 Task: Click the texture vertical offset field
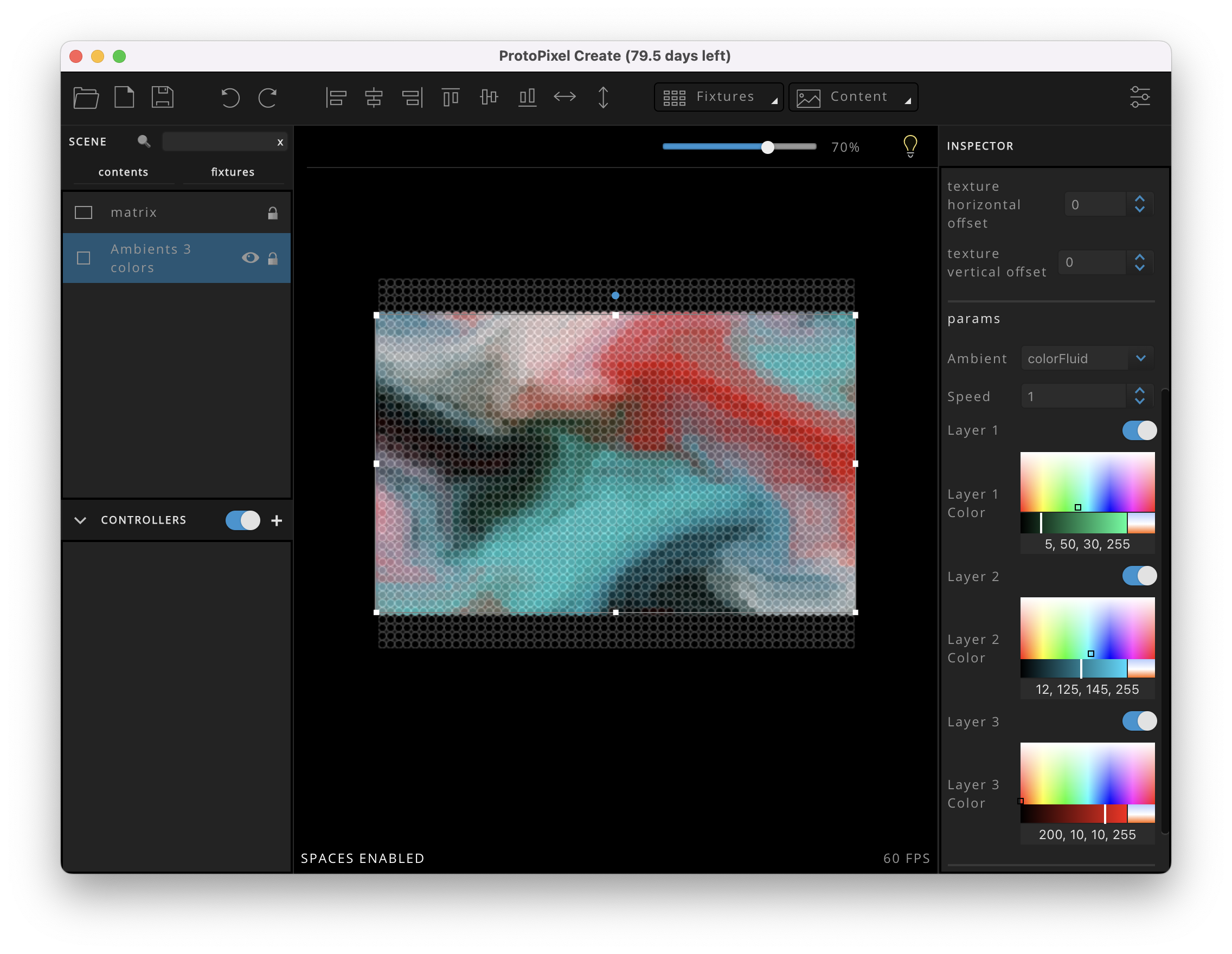(x=1092, y=262)
